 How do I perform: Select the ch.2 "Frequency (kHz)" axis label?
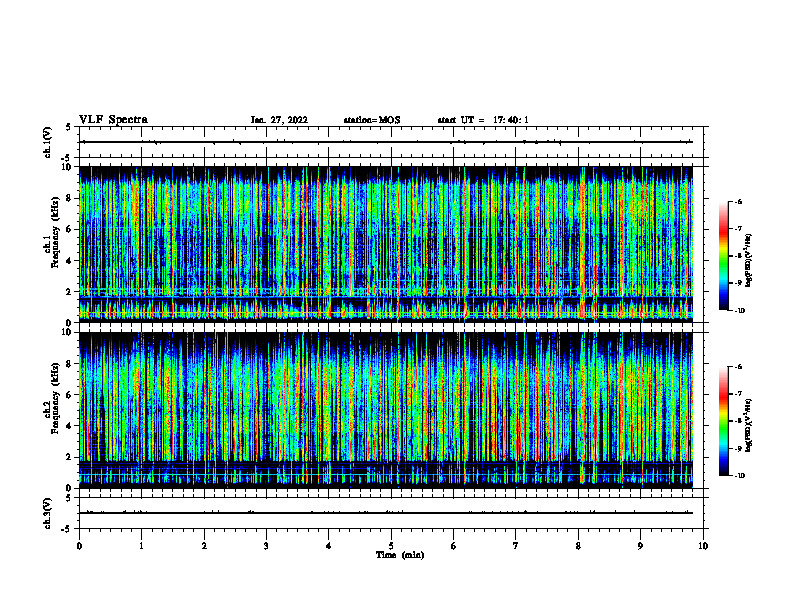click(x=55, y=397)
